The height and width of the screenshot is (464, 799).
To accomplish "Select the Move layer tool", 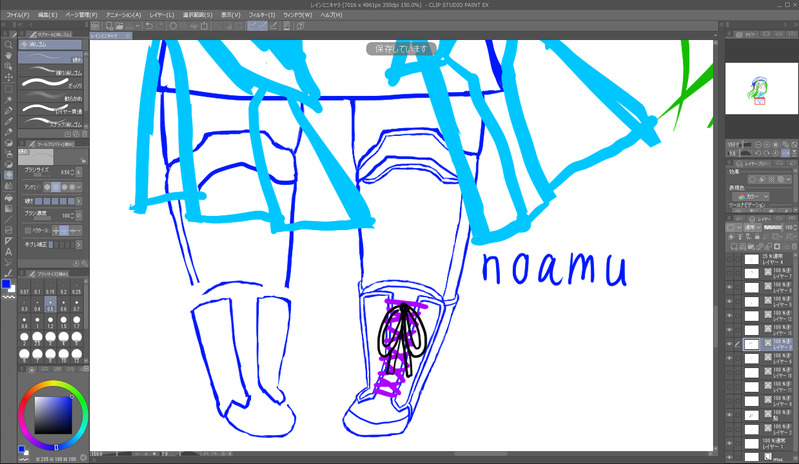I will click(8, 77).
